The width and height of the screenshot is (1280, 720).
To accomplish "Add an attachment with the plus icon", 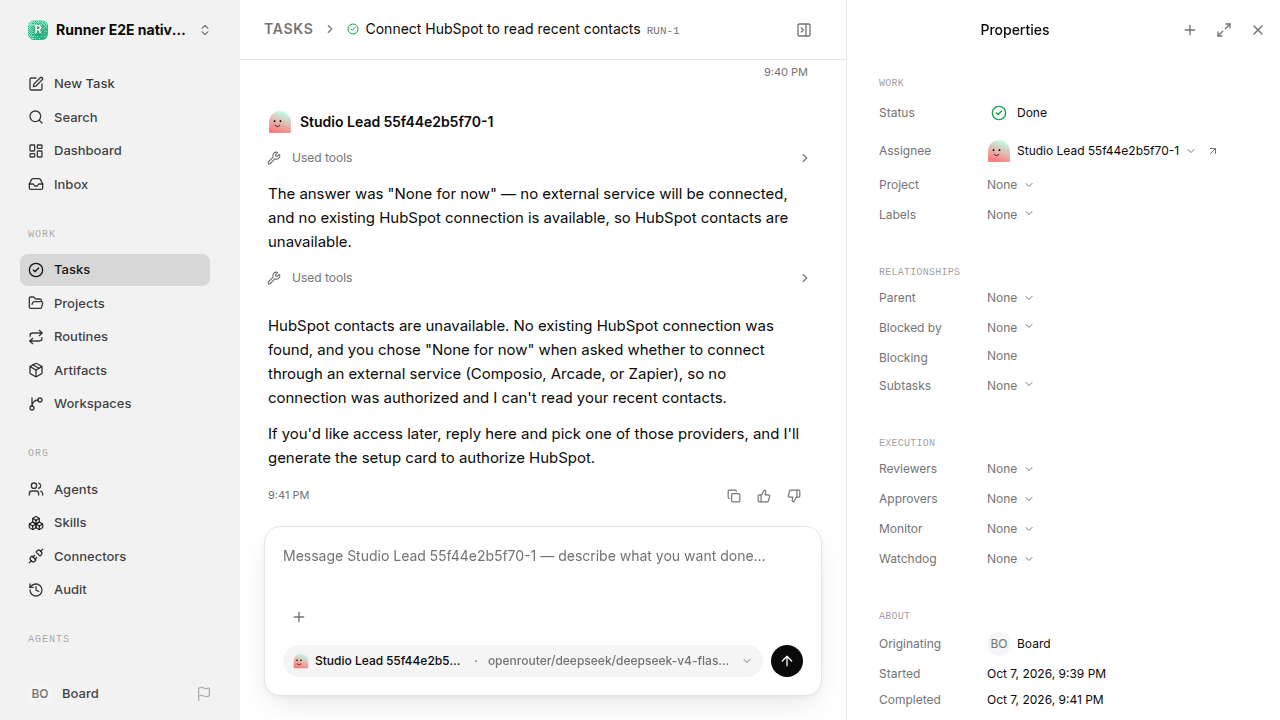I will pyautogui.click(x=299, y=617).
